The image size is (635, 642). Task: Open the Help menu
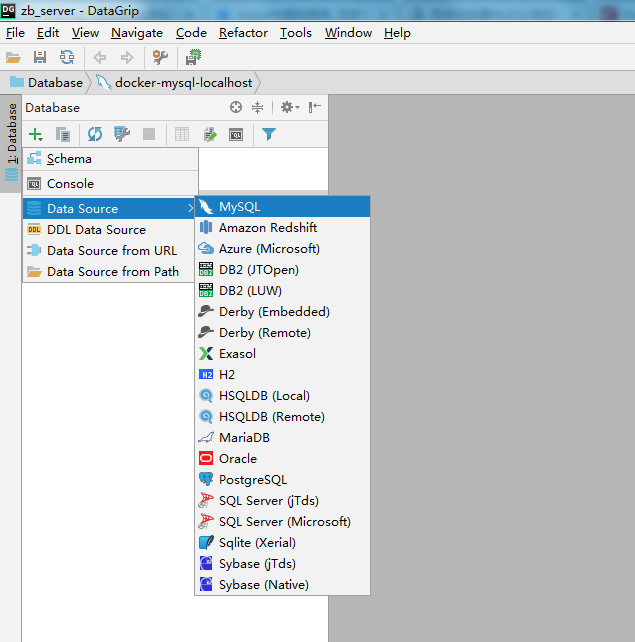[397, 33]
